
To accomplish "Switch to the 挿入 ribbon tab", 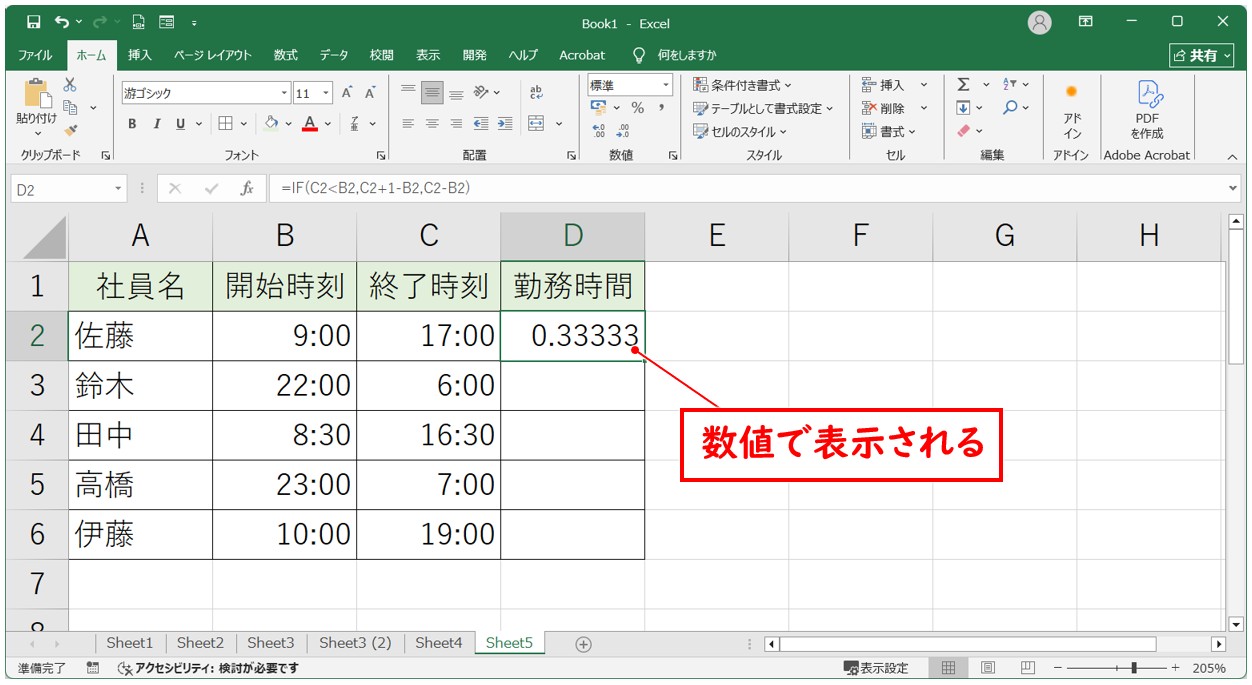I will (140, 55).
